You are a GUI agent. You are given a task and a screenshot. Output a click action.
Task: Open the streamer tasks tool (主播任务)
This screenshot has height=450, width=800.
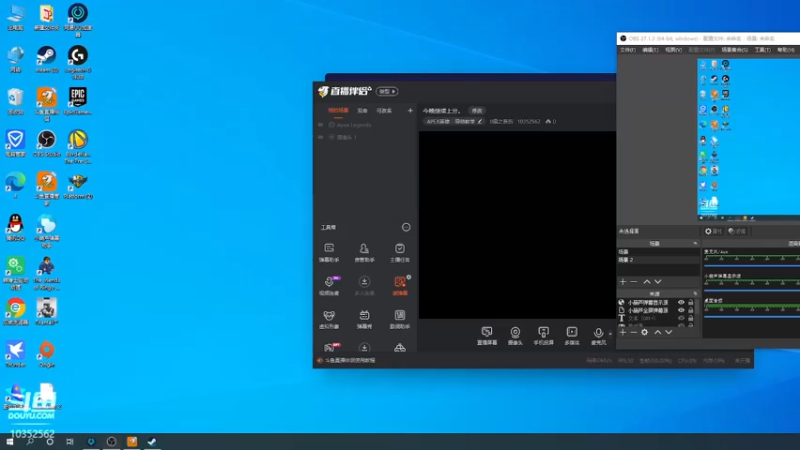(399, 253)
